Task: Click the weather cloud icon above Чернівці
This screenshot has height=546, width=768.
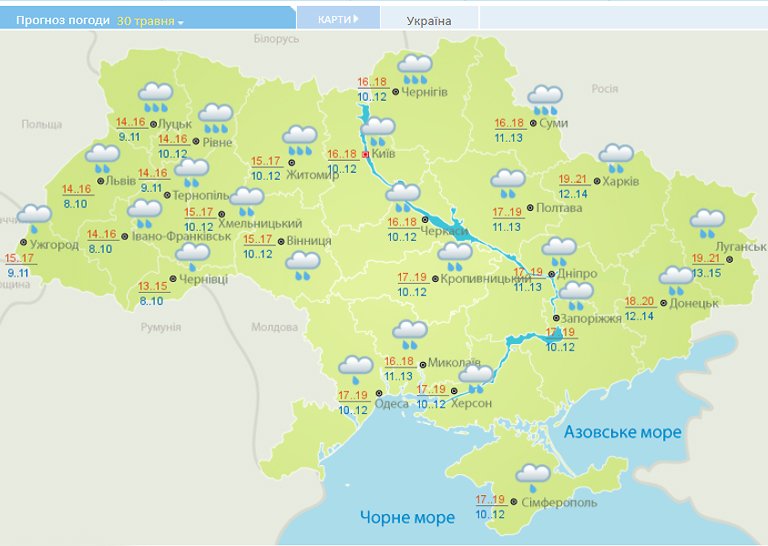Action: [192, 257]
